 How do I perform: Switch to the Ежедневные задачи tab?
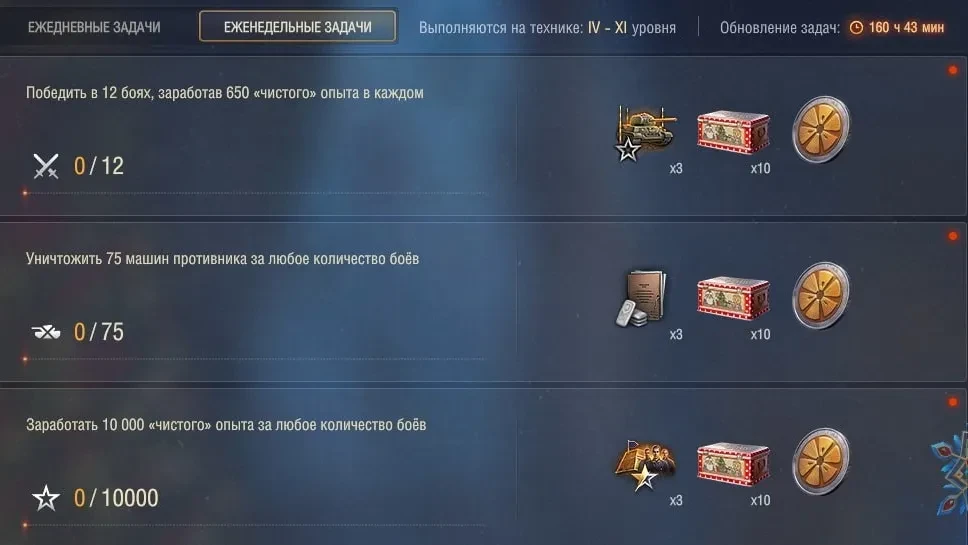click(x=94, y=27)
